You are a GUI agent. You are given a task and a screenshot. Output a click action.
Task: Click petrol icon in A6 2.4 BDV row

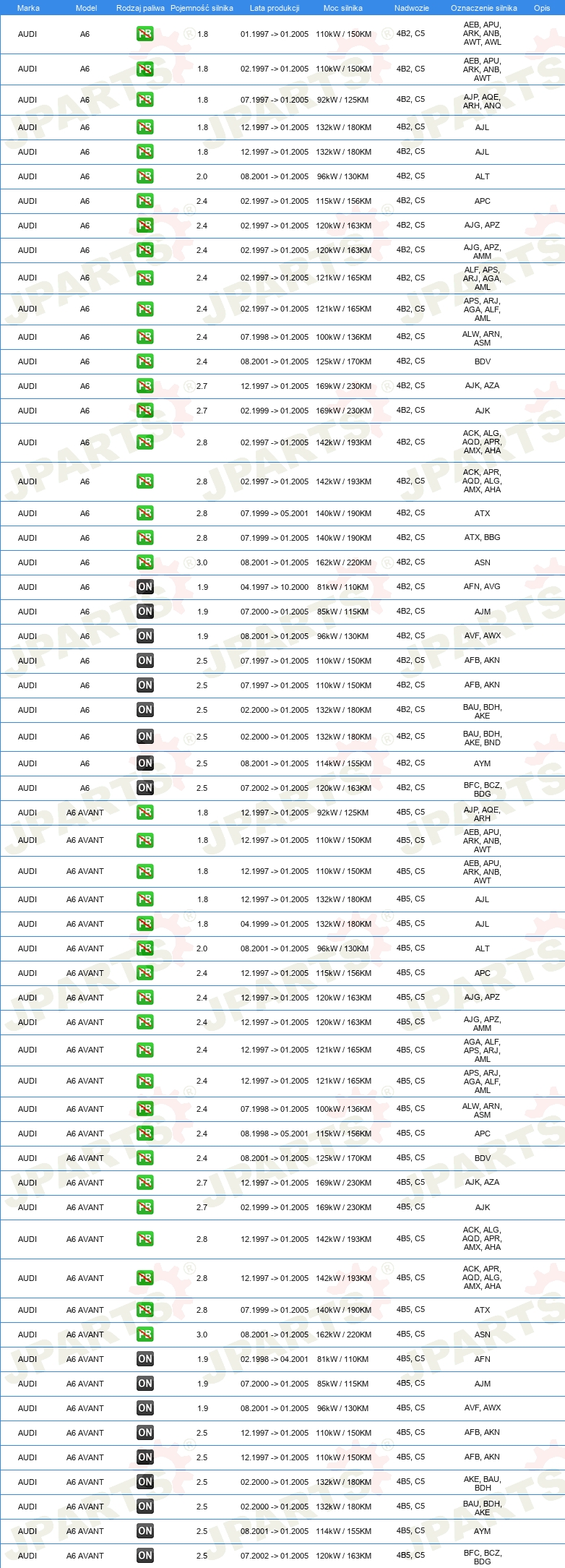(x=145, y=361)
